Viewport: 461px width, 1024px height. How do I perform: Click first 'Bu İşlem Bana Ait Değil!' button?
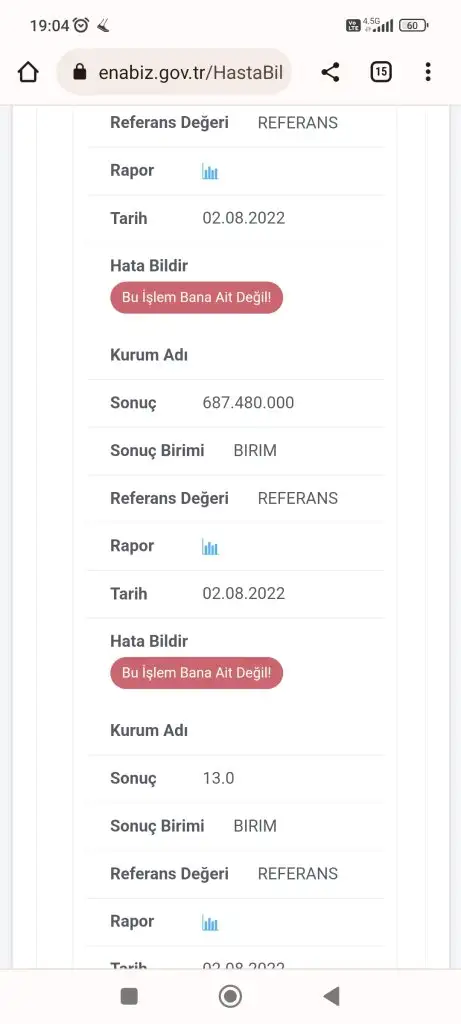(197, 298)
